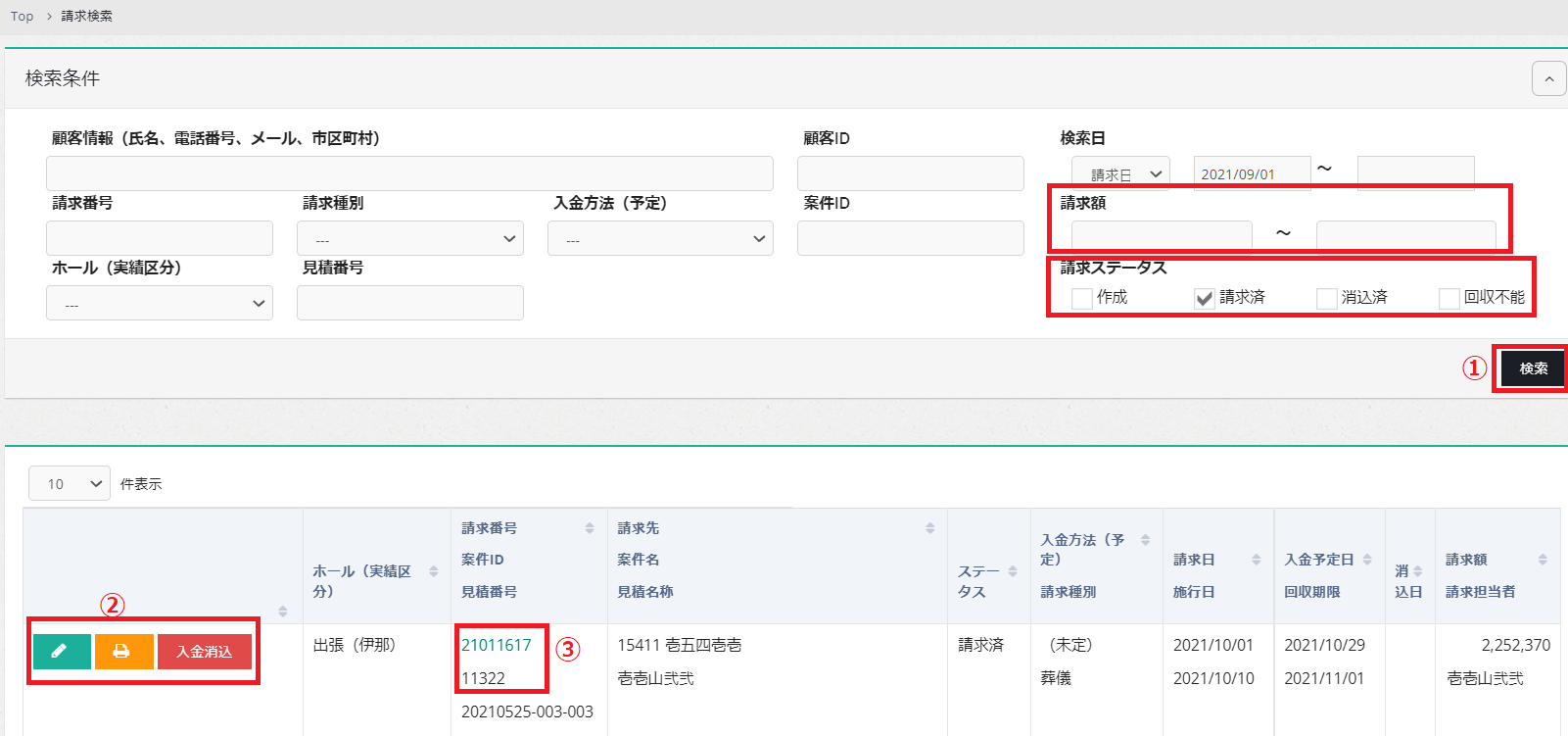Sort by 請求額 column arrows
This screenshot has width=1568, height=736.
(x=1543, y=560)
